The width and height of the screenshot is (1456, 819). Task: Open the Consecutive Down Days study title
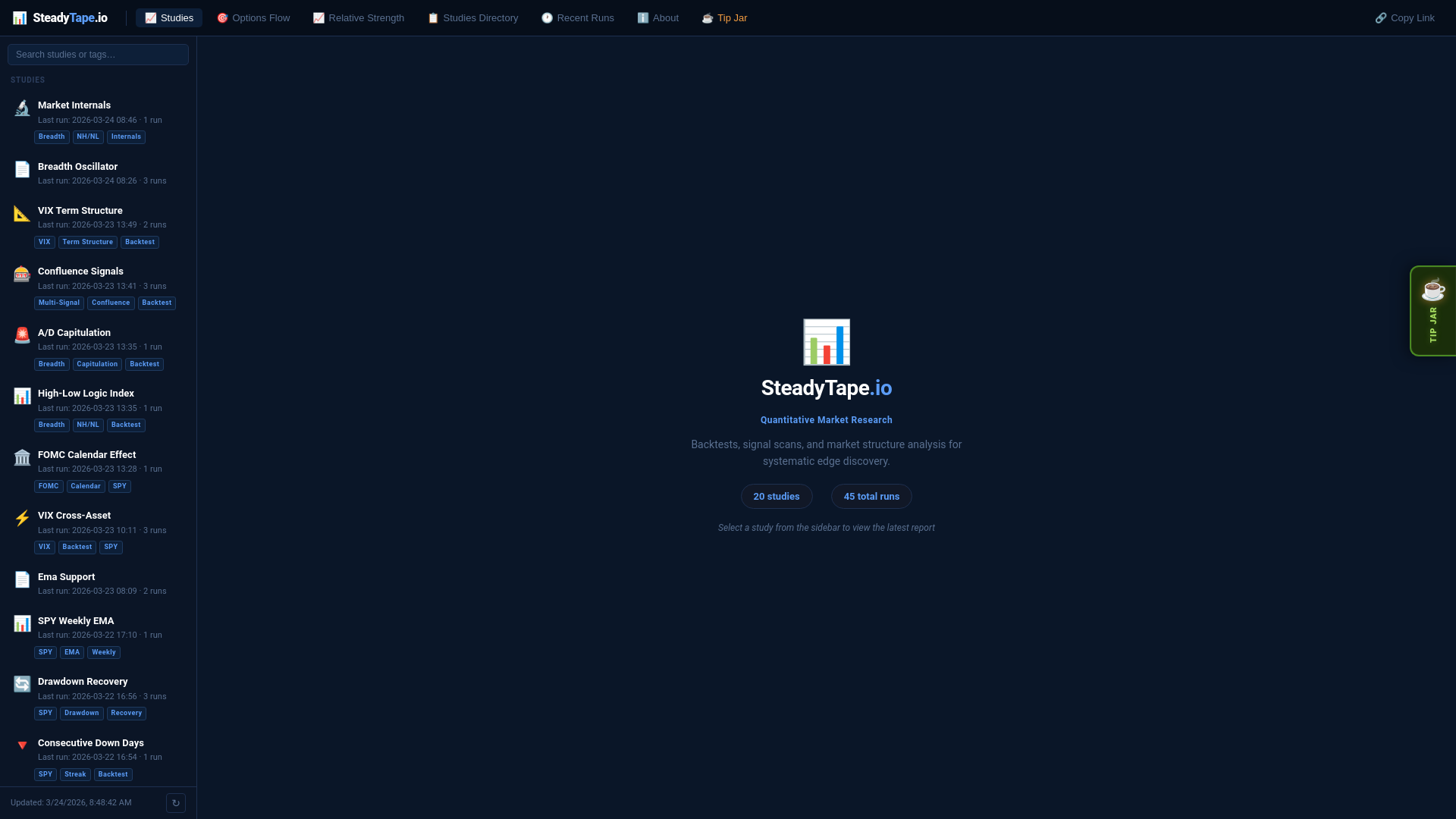point(91,743)
